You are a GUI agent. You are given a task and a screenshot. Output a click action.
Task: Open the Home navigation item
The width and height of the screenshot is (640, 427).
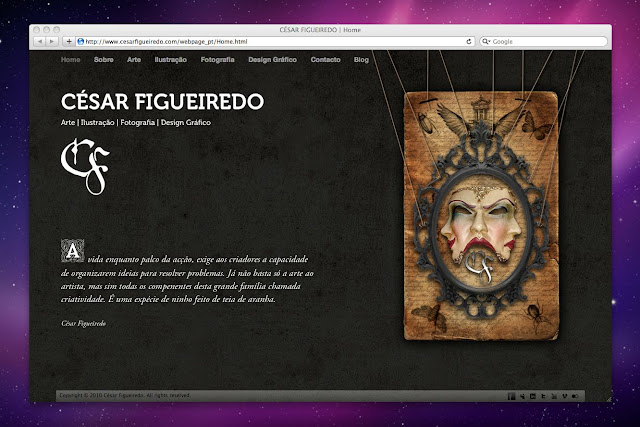point(71,60)
